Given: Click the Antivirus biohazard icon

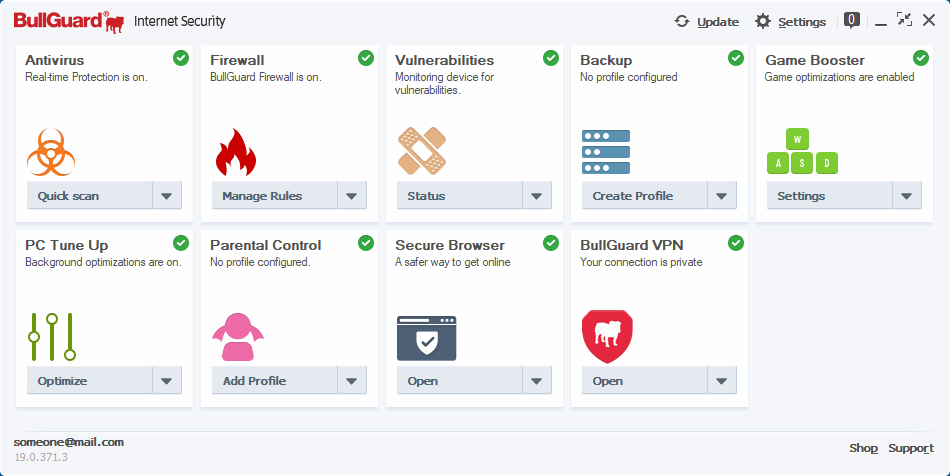Looking at the screenshot, I should coord(51,152).
